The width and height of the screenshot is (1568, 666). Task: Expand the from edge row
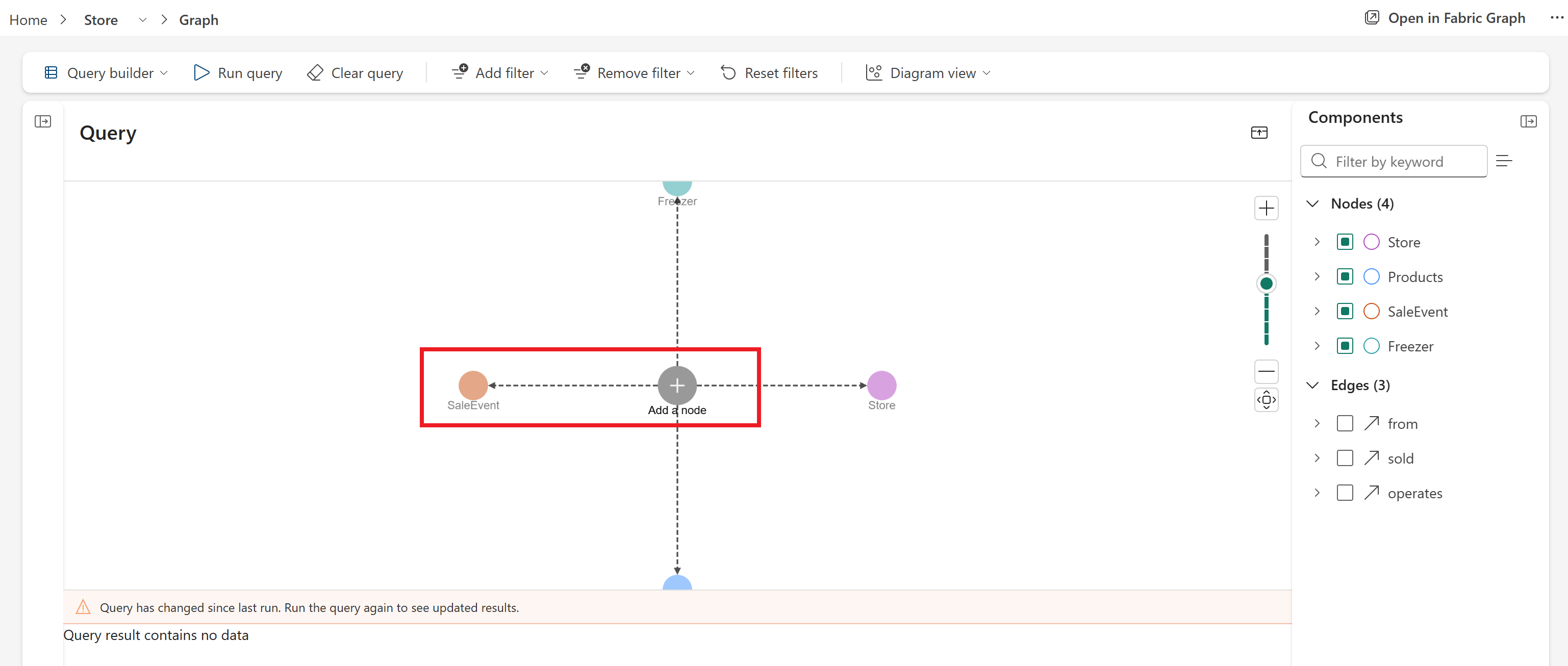pos(1317,423)
